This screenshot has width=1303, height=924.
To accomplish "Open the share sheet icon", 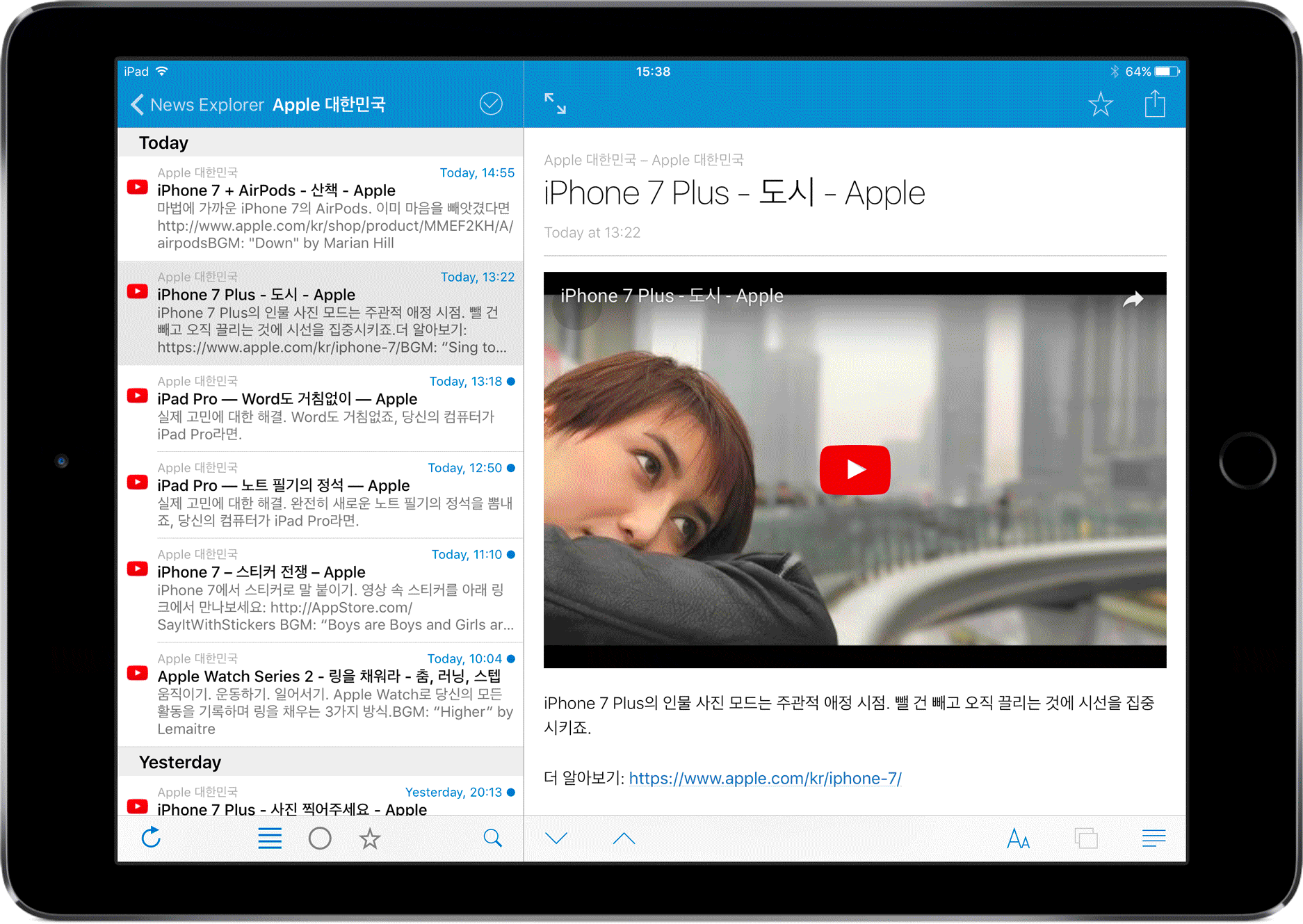I will pyautogui.click(x=1155, y=104).
